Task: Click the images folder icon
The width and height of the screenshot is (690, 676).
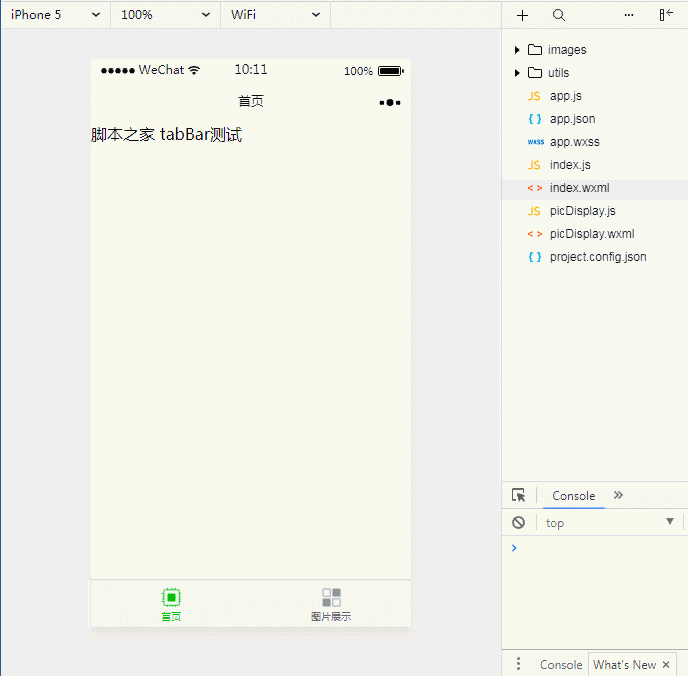Action: 535,49
